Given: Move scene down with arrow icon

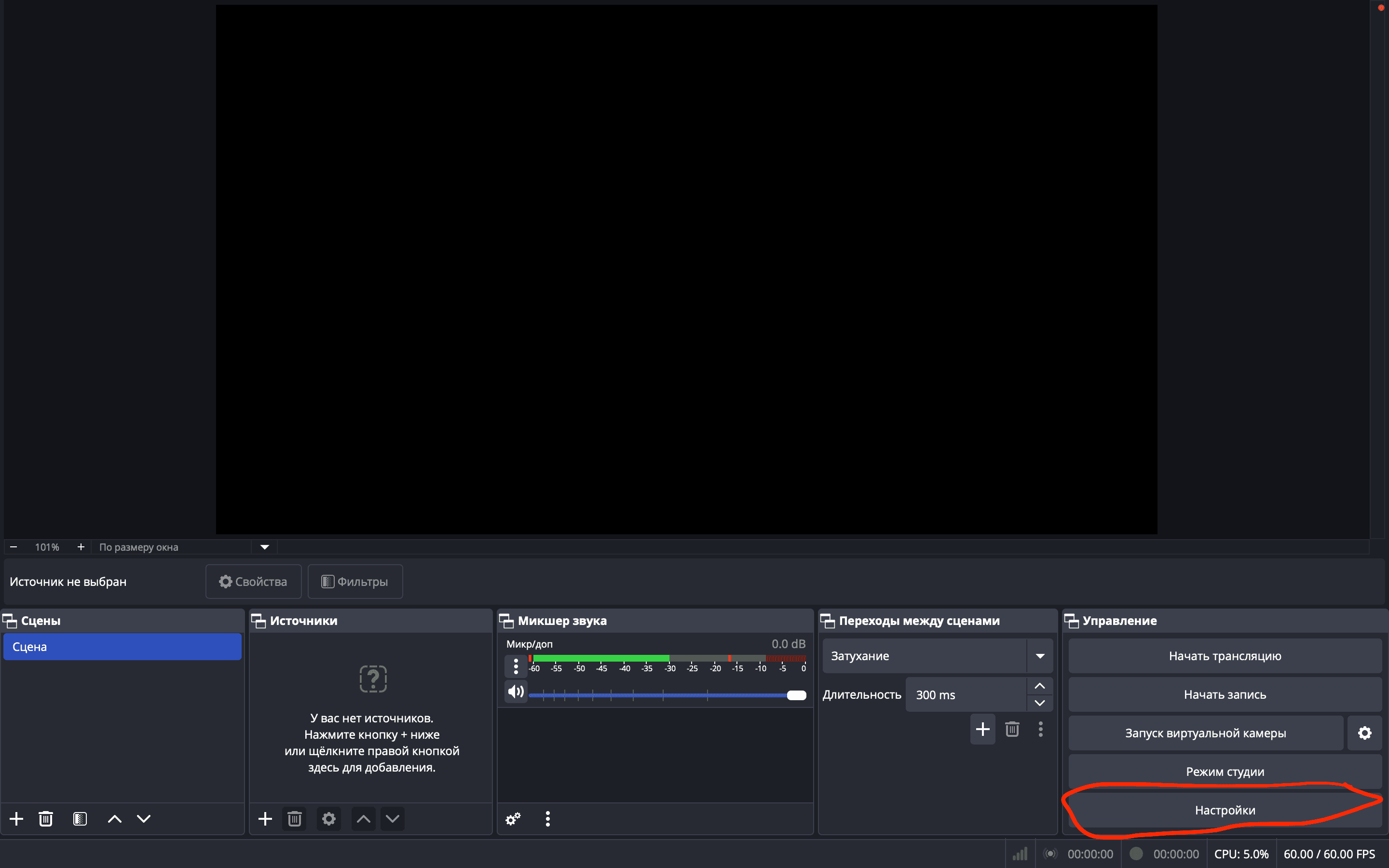Looking at the screenshot, I should coord(144,819).
